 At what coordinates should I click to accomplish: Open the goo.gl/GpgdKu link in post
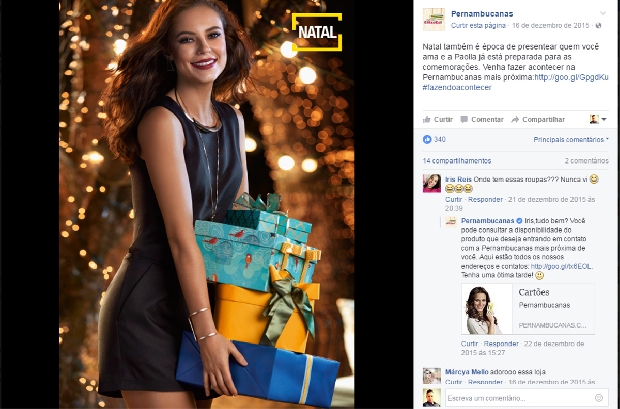point(571,77)
